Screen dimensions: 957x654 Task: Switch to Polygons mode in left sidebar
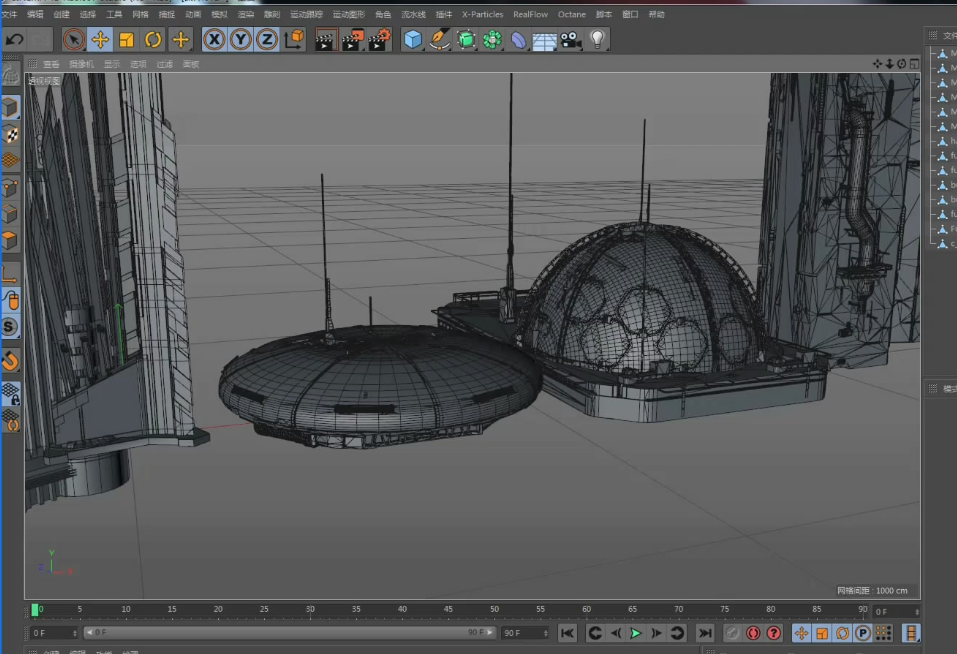[10, 240]
